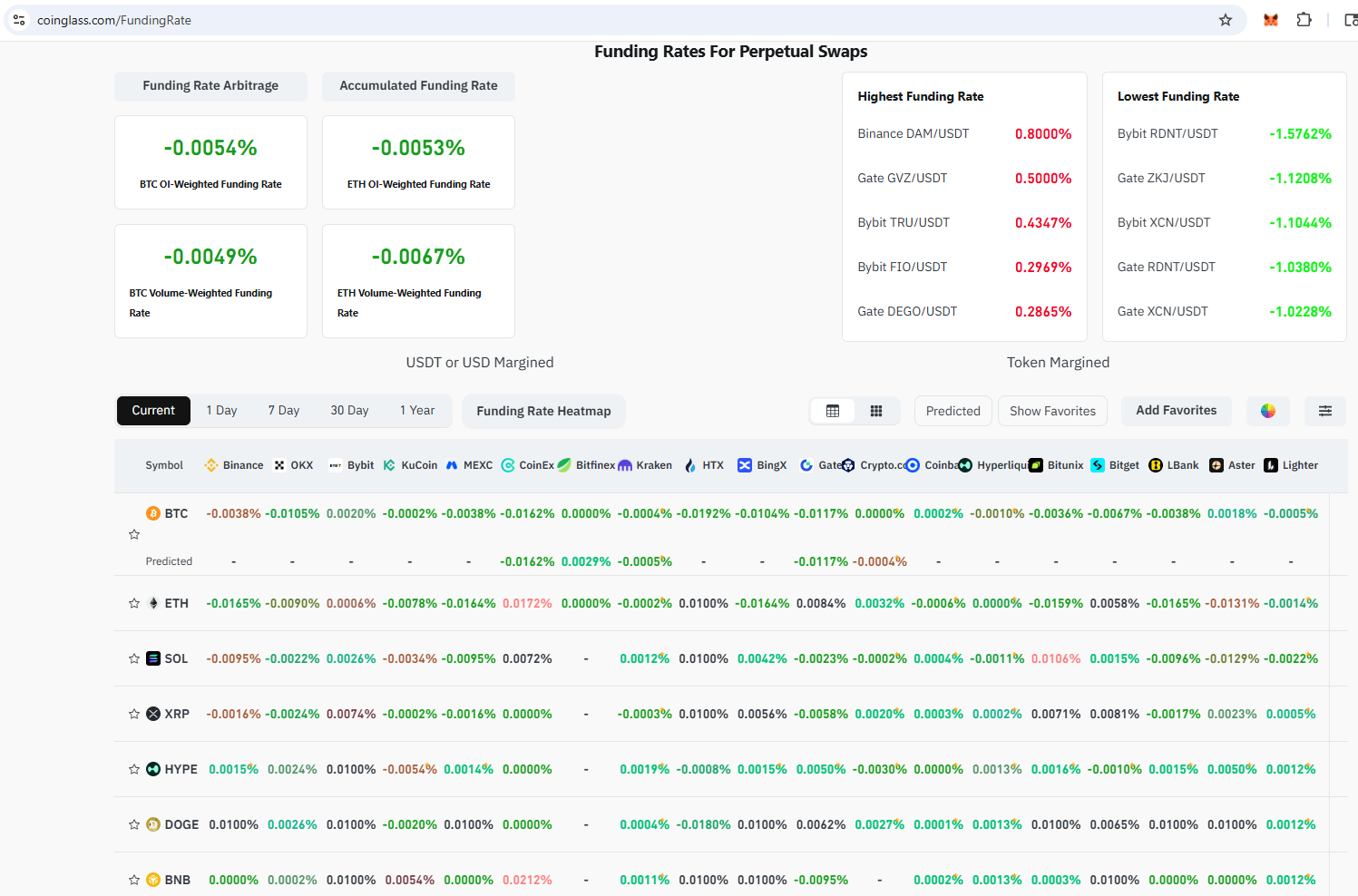Click the Bitfinex leaf logo in header
The height and width of the screenshot is (896, 1358).
[x=564, y=465]
